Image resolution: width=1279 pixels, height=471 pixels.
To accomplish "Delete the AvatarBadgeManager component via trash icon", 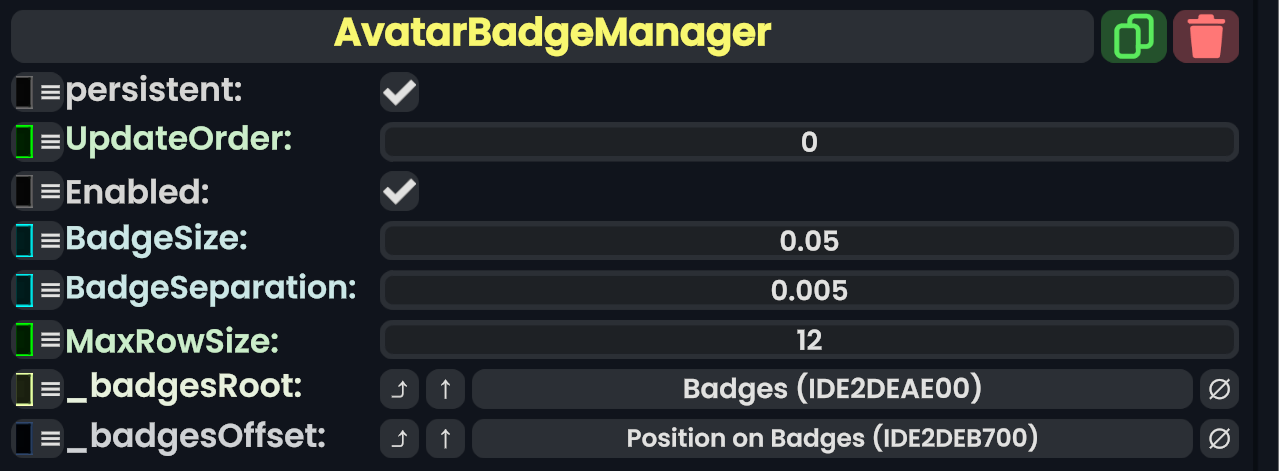I will 1205,37.
